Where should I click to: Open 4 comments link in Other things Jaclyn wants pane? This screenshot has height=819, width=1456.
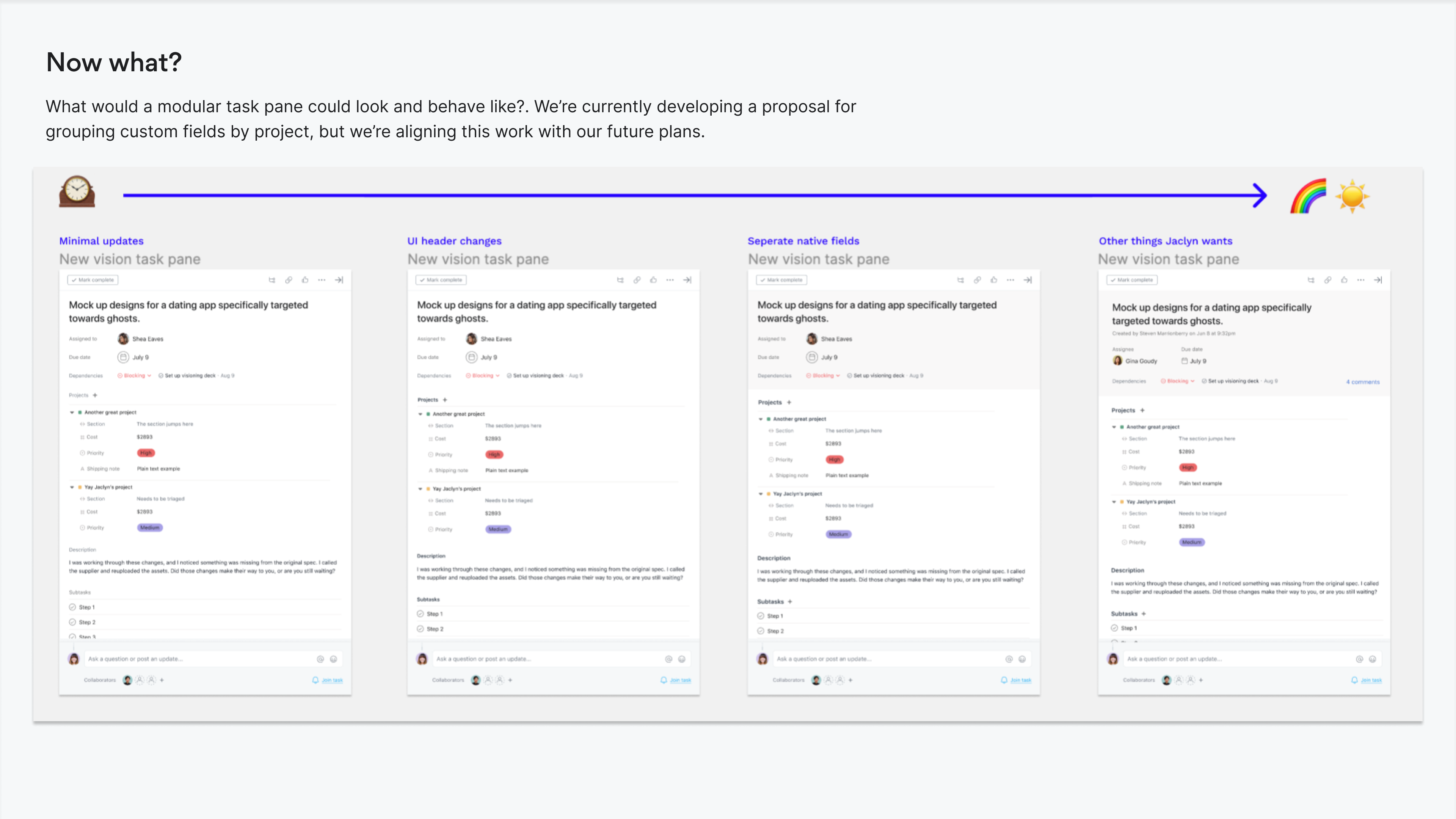coord(1363,382)
